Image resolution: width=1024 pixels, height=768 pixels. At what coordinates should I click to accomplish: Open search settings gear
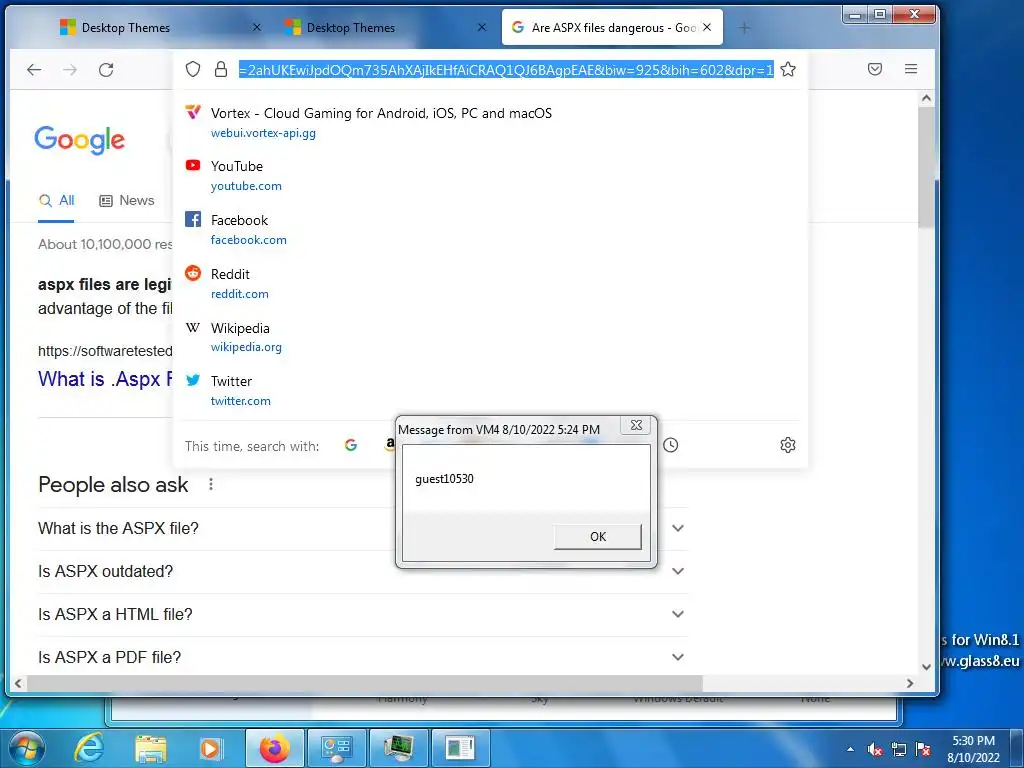coord(788,445)
